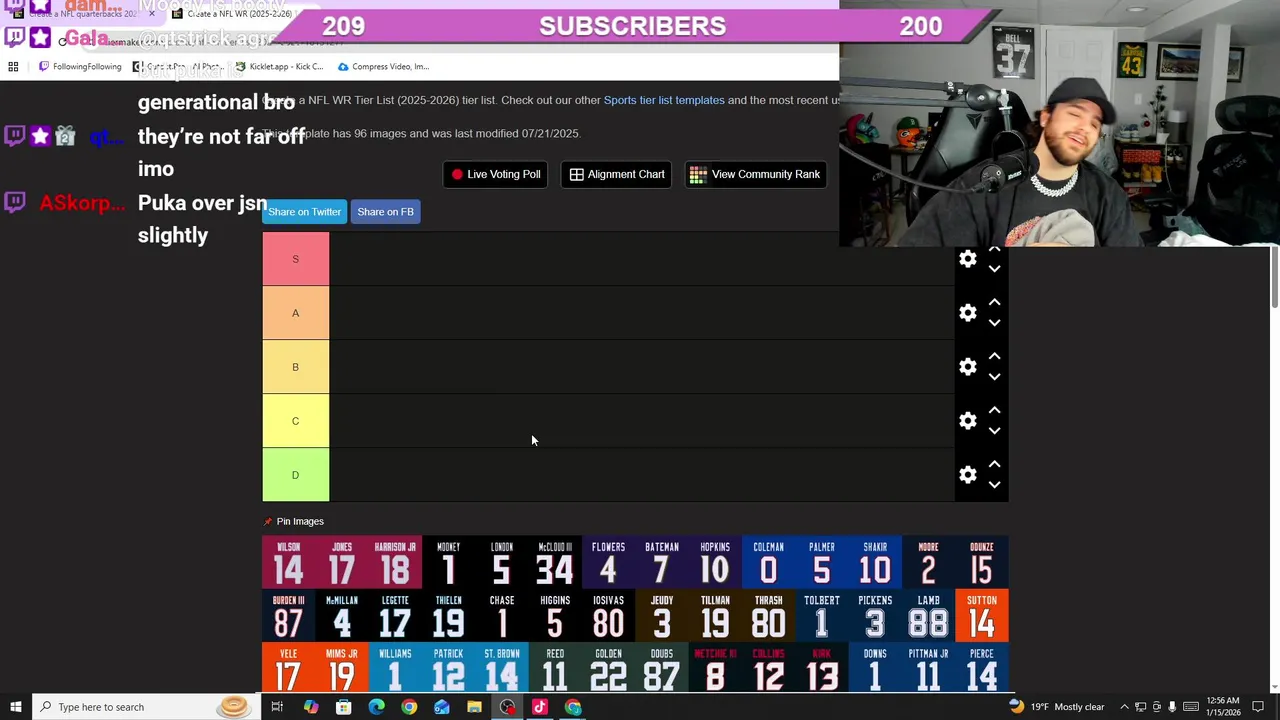
Task: Open File Explorer from taskbar
Action: (474, 707)
